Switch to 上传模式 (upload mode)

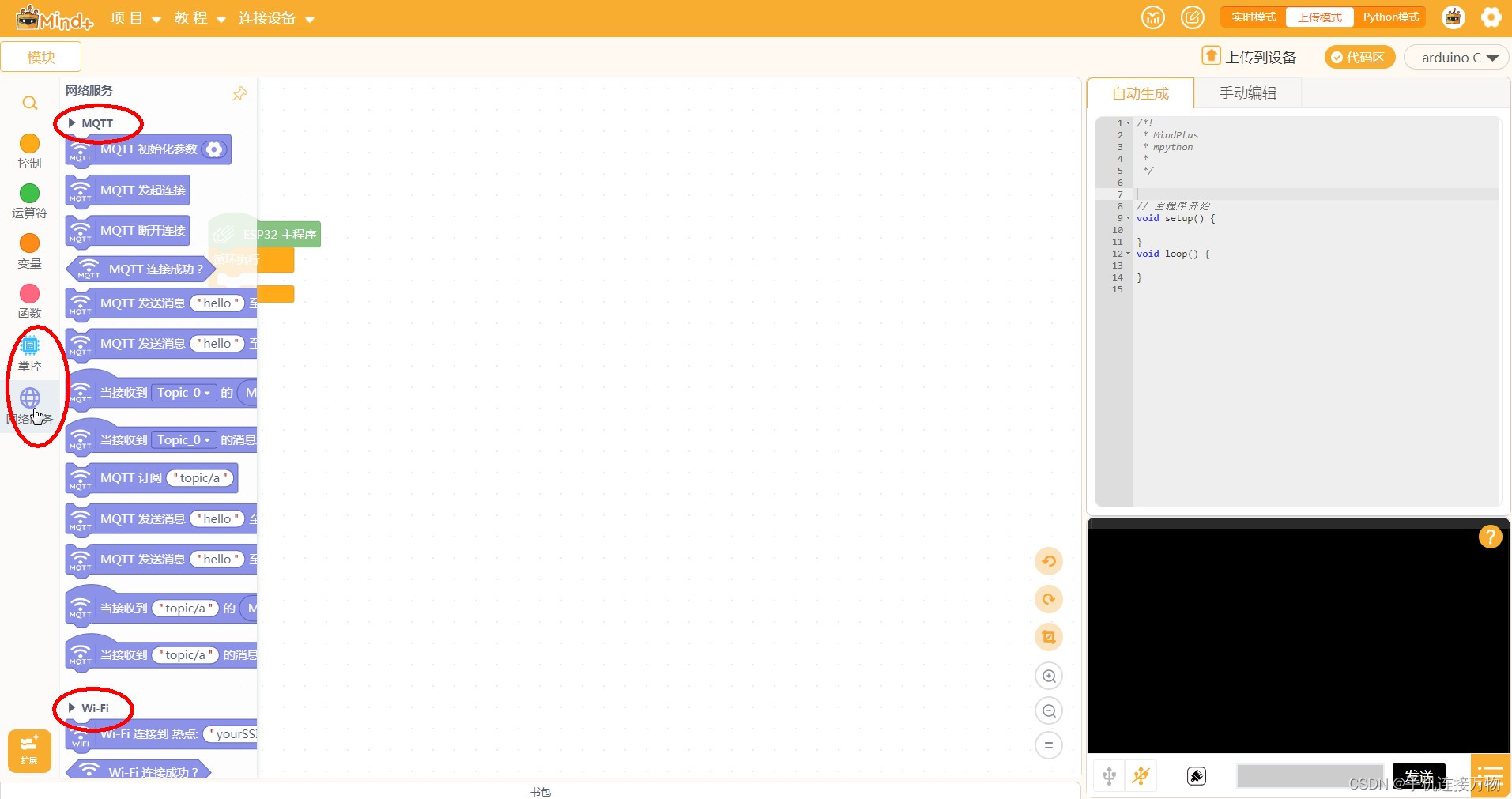(x=1320, y=17)
